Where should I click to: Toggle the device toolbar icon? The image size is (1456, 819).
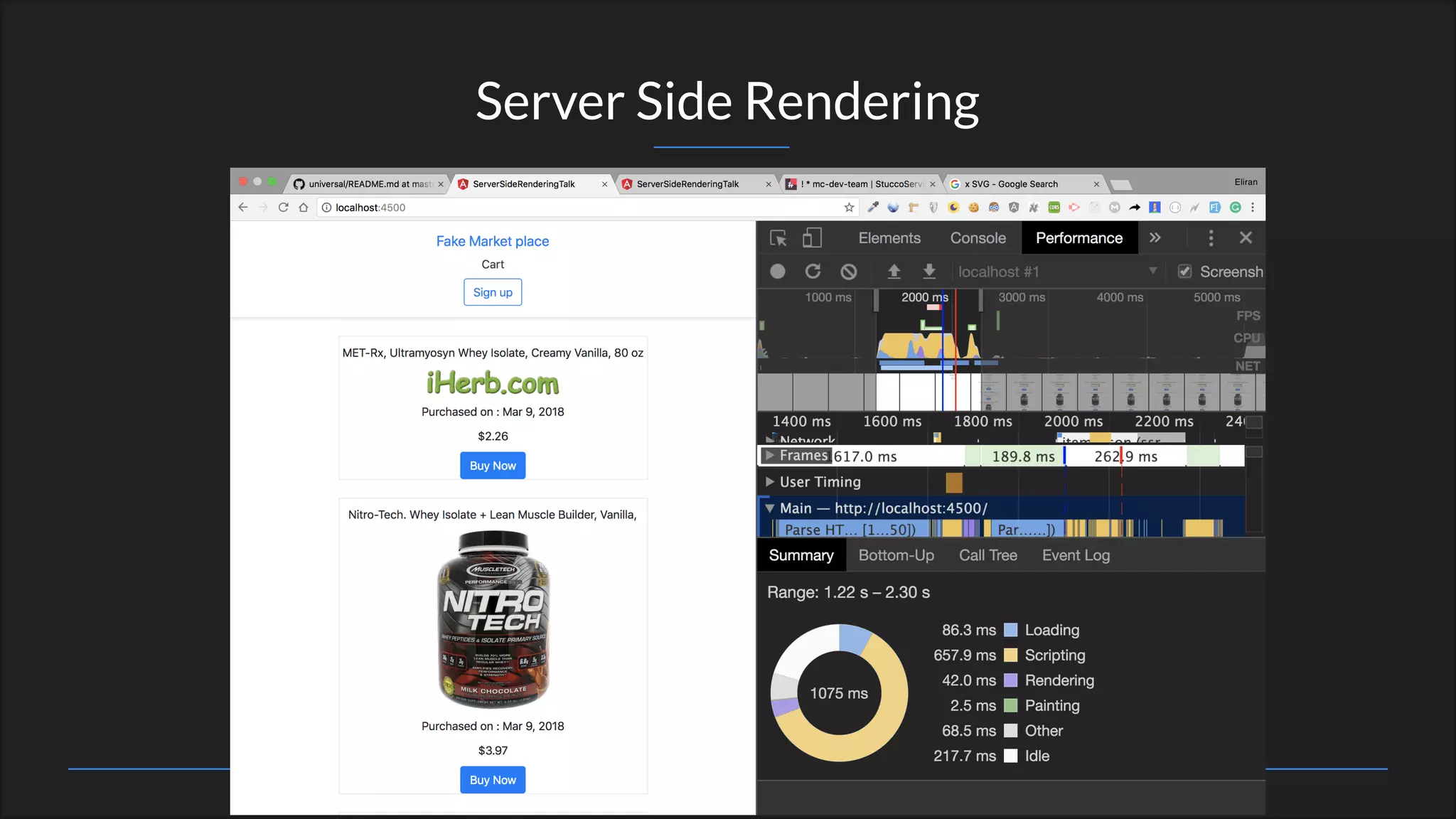[x=812, y=238]
